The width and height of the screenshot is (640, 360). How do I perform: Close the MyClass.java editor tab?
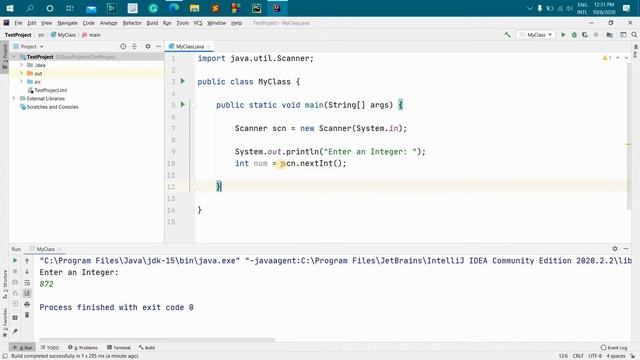209,47
